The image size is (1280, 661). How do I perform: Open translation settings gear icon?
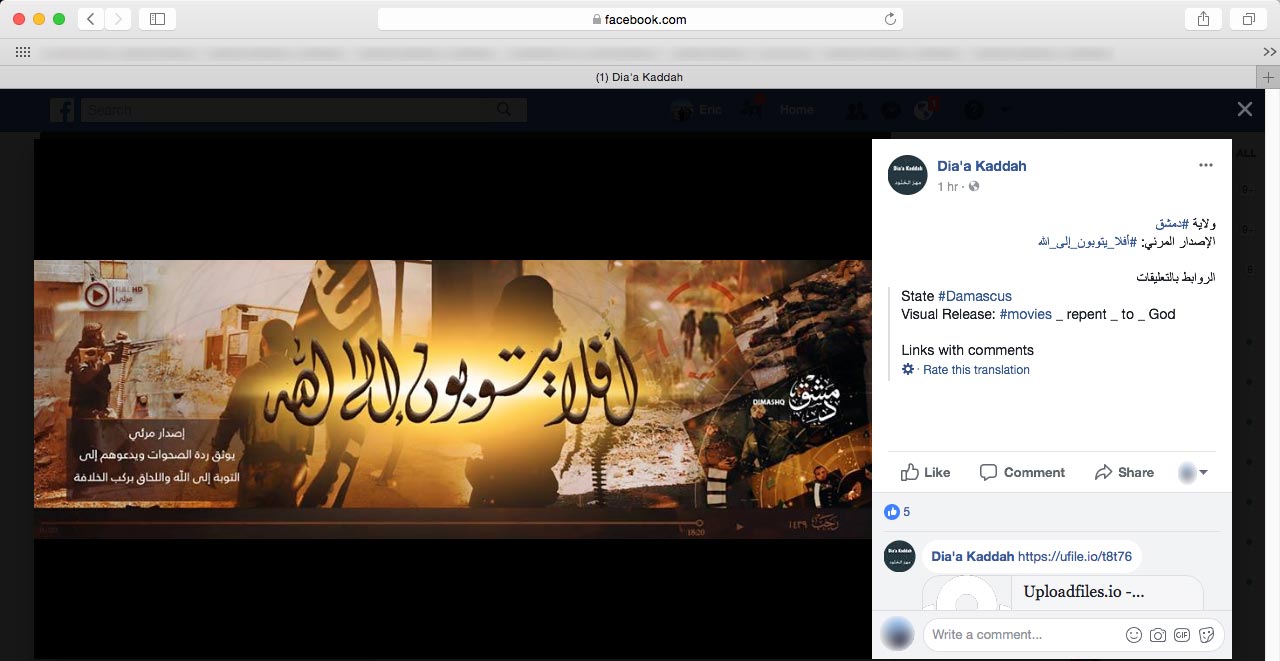pos(908,370)
